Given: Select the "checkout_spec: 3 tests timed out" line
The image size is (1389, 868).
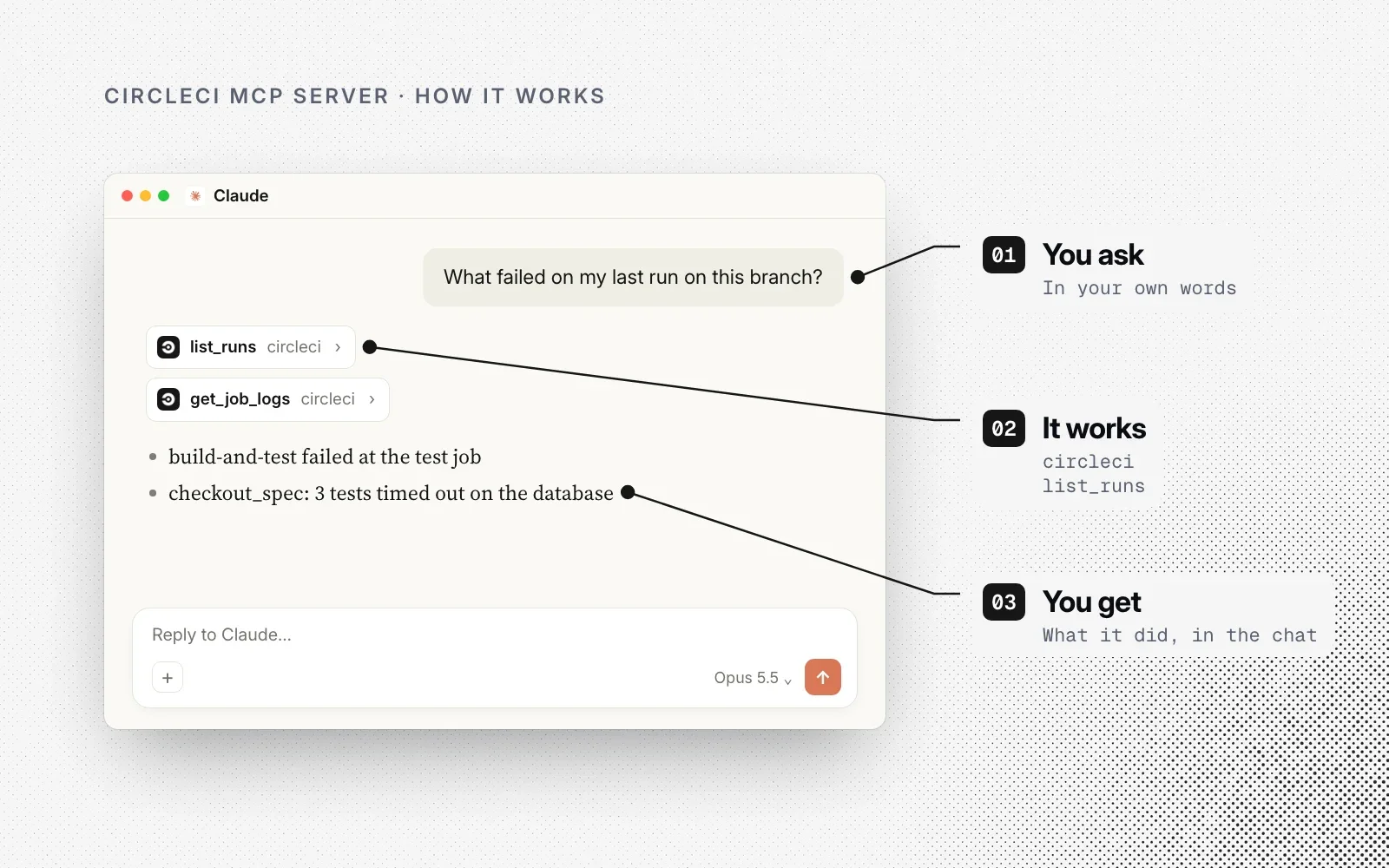Looking at the screenshot, I should tap(391, 493).
